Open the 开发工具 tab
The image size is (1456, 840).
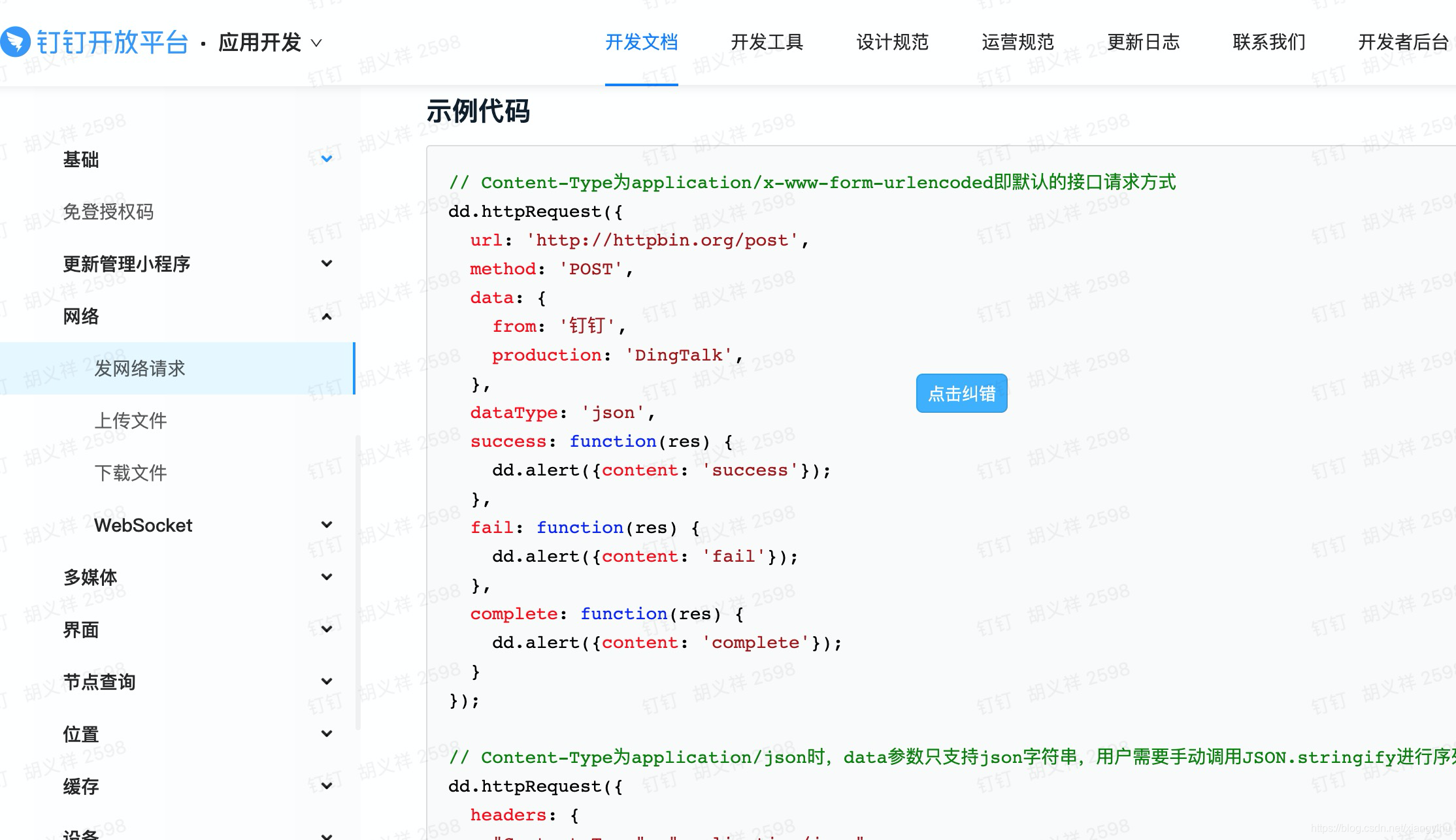click(x=767, y=42)
